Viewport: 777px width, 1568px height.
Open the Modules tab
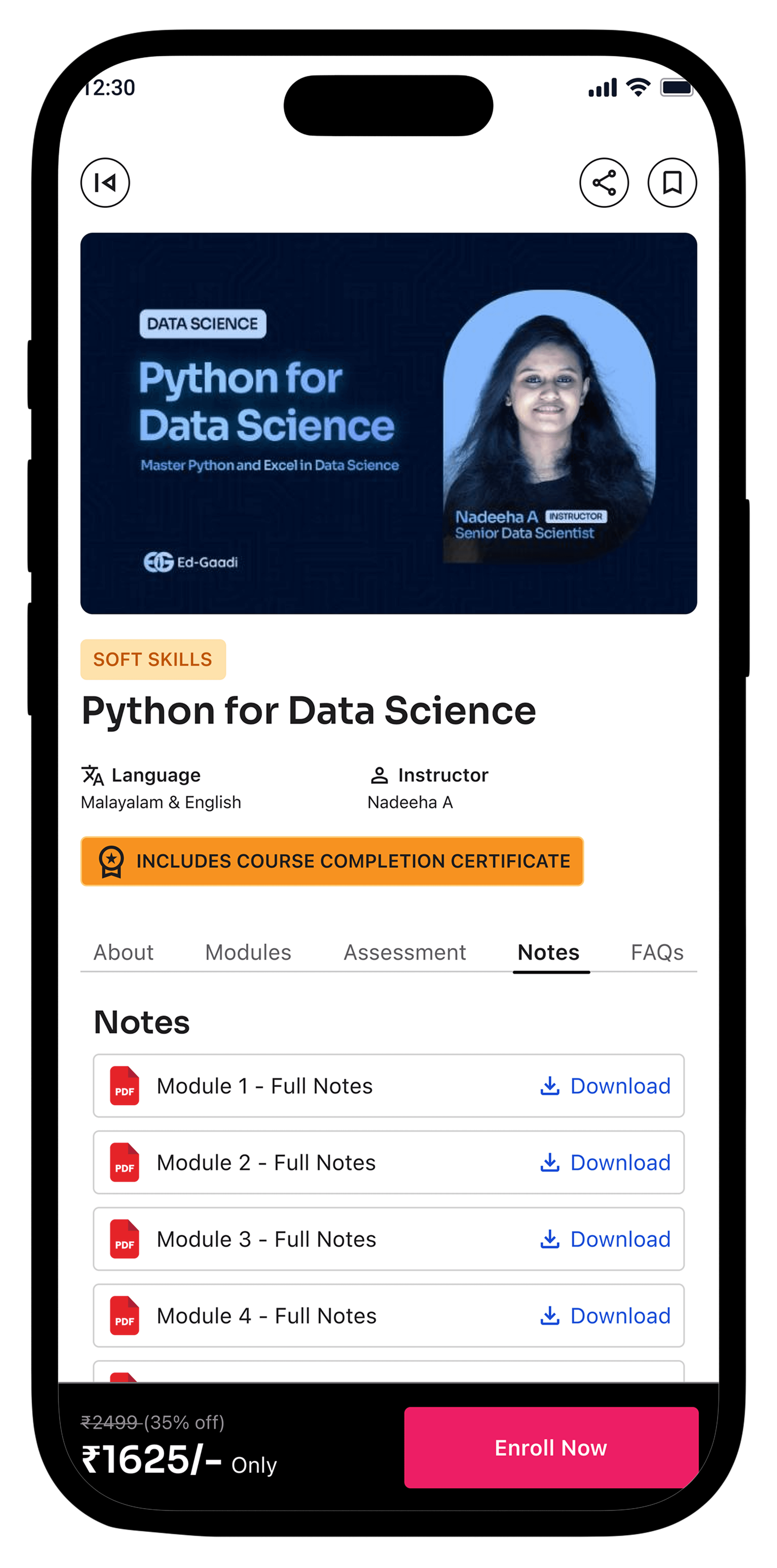click(x=248, y=952)
